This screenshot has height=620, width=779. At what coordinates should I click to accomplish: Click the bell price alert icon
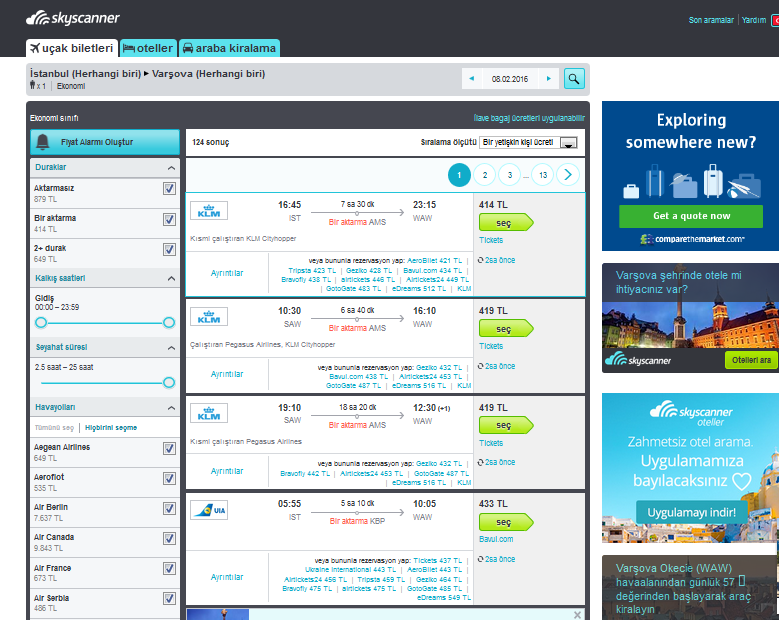(43, 142)
